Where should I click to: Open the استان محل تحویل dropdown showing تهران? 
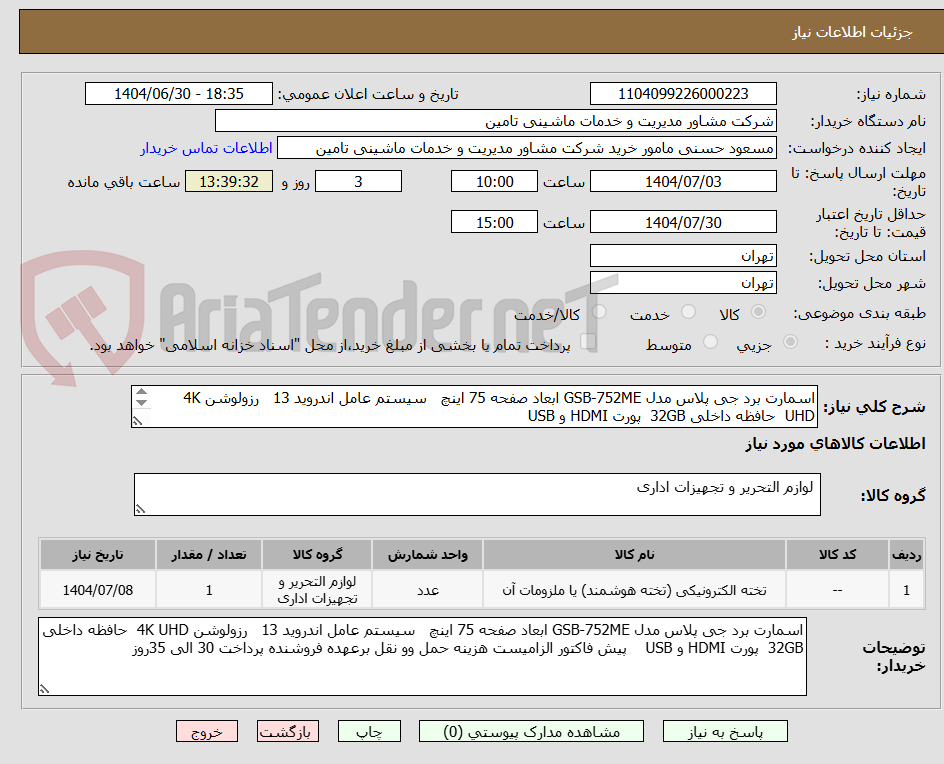point(683,255)
